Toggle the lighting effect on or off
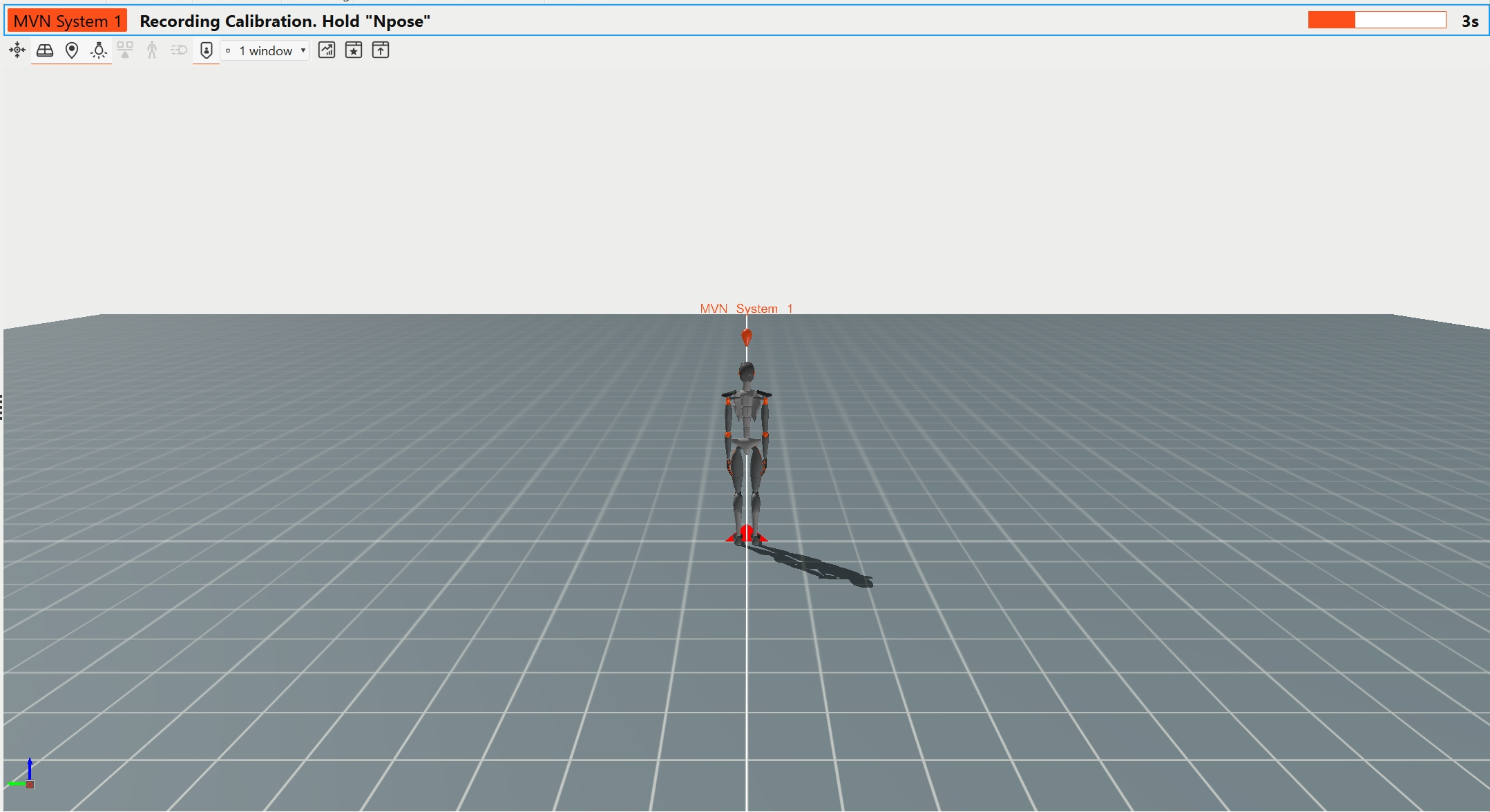This screenshot has height=812, width=1490. pyautogui.click(x=98, y=50)
